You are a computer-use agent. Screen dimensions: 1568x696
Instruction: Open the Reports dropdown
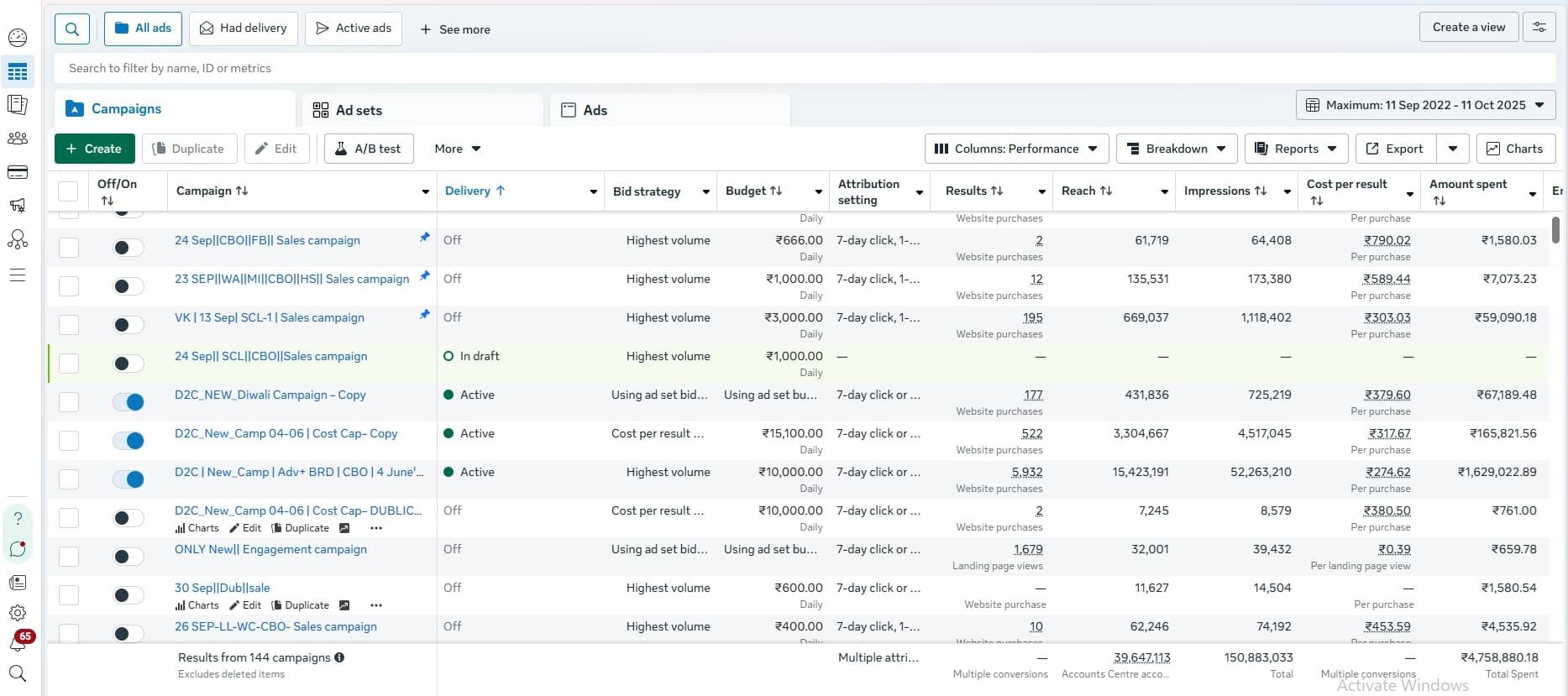coord(1296,149)
